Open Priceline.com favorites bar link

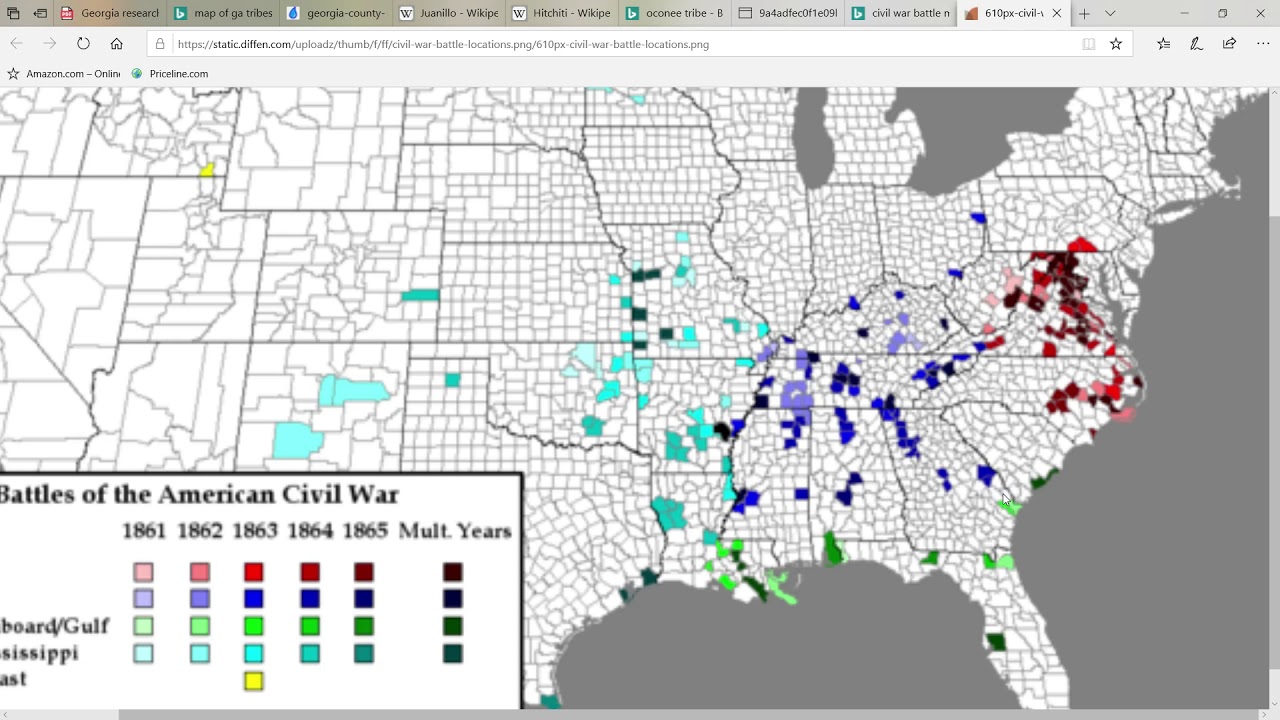(x=170, y=74)
